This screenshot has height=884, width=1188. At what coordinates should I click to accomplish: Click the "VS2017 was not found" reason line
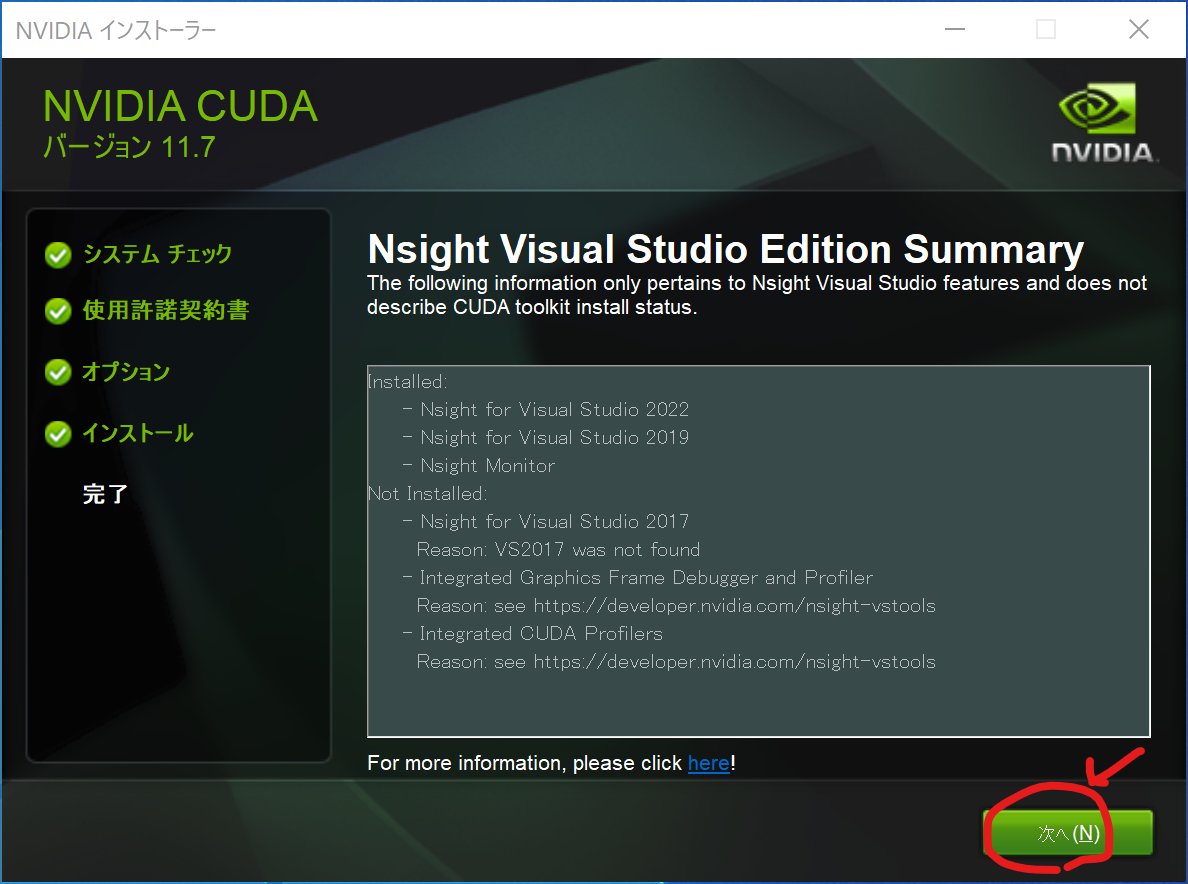pyautogui.click(x=558, y=549)
